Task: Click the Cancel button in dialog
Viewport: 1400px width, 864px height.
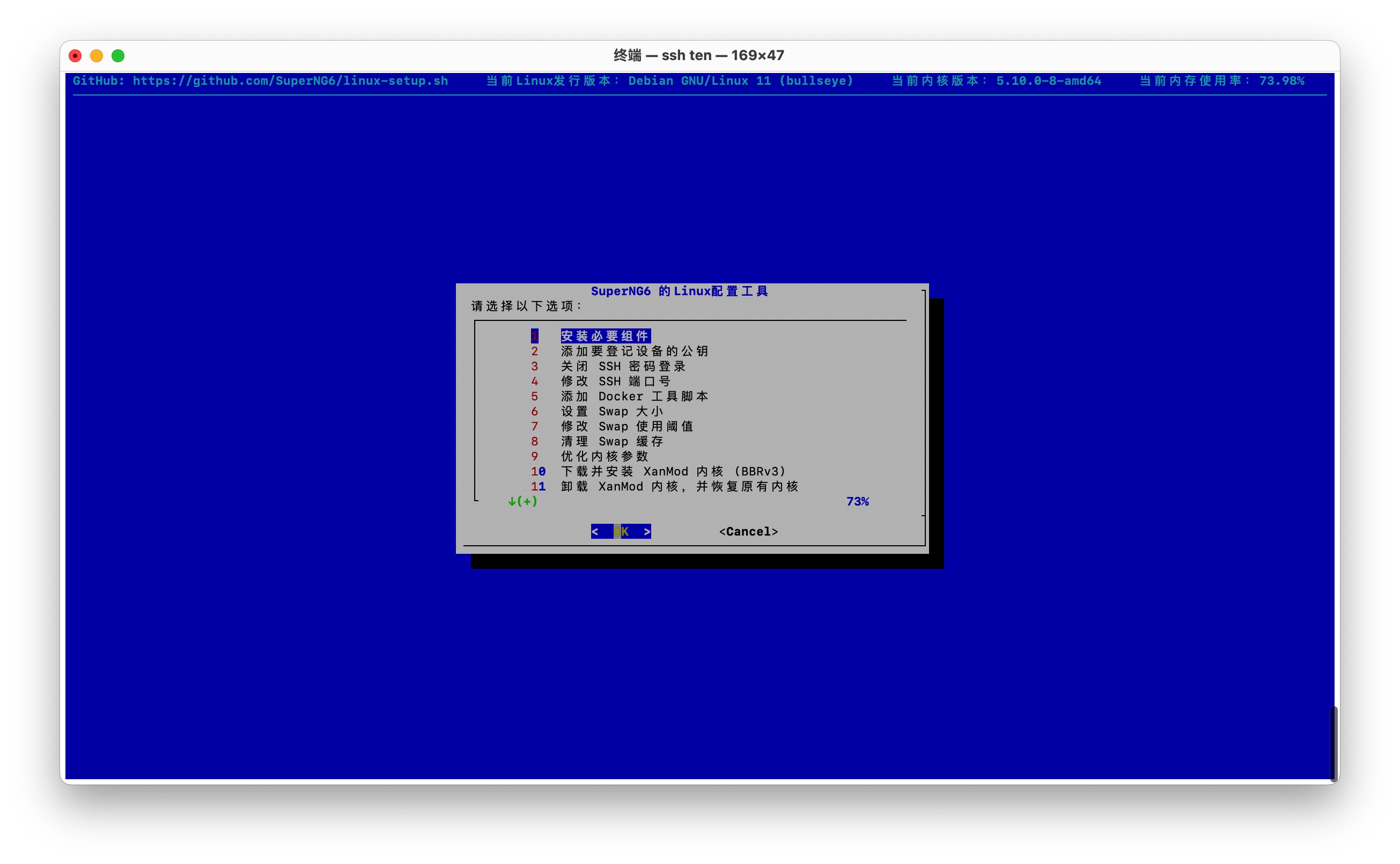Action: tap(748, 531)
